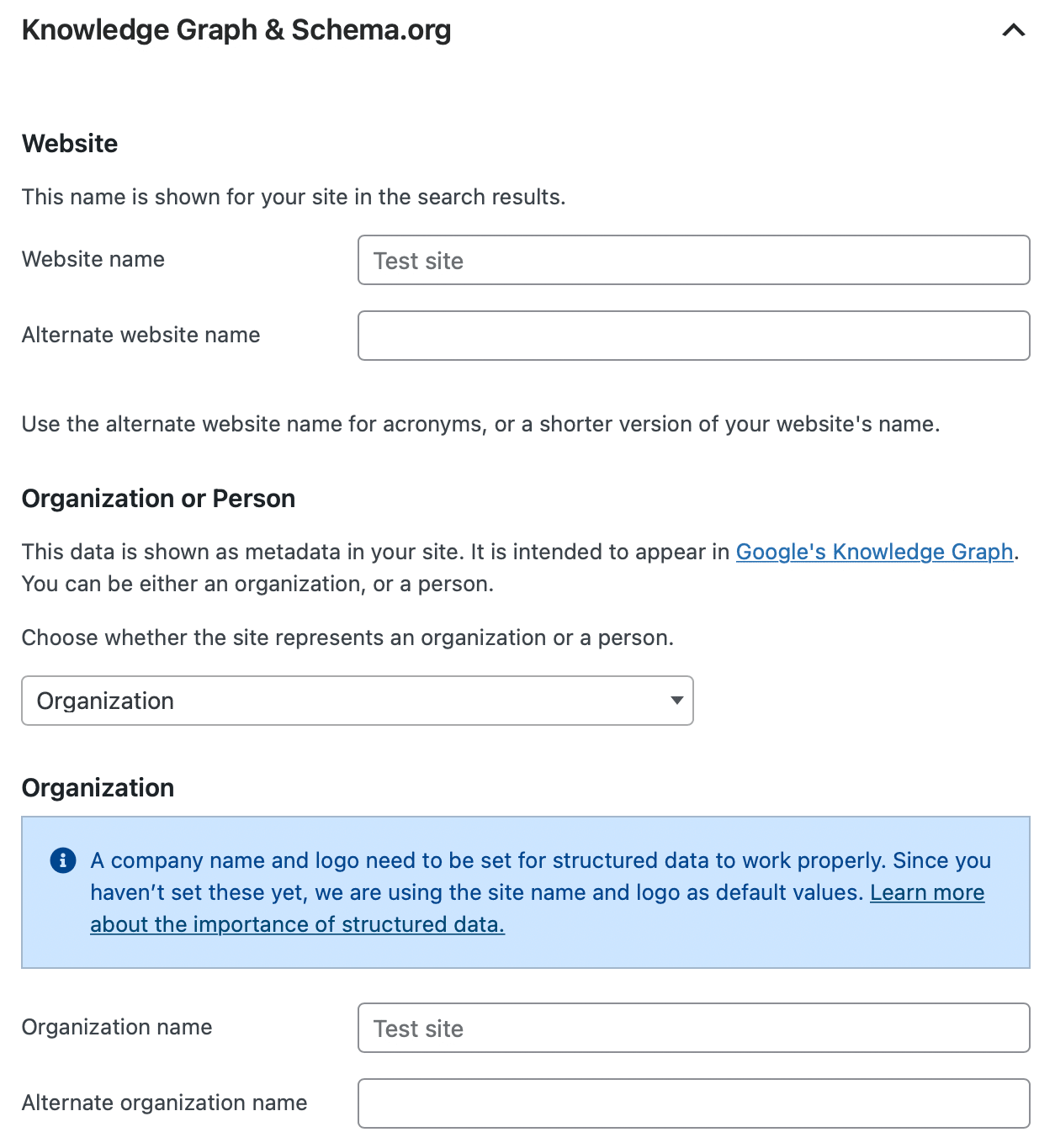Click the info icon in the notice banner
1055x1148 pixels.
click(x=62, y=860)
